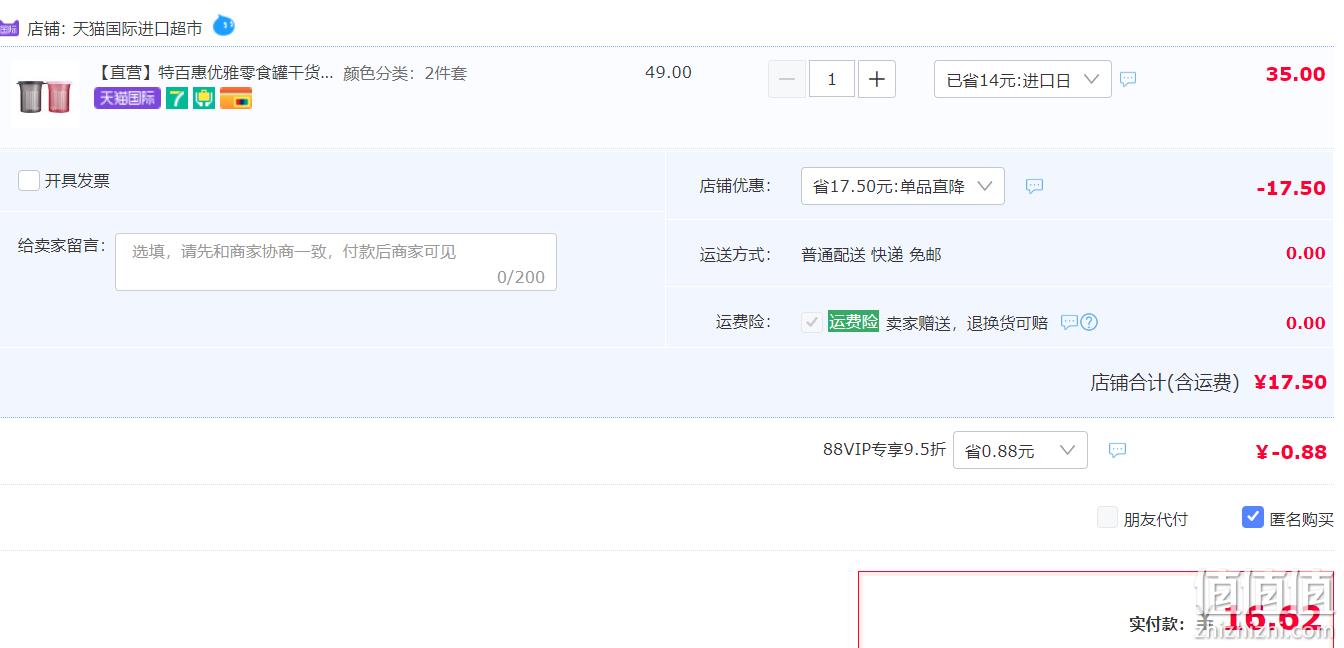
Task: Click the green 运费险 label
Action: pos(853,322)
